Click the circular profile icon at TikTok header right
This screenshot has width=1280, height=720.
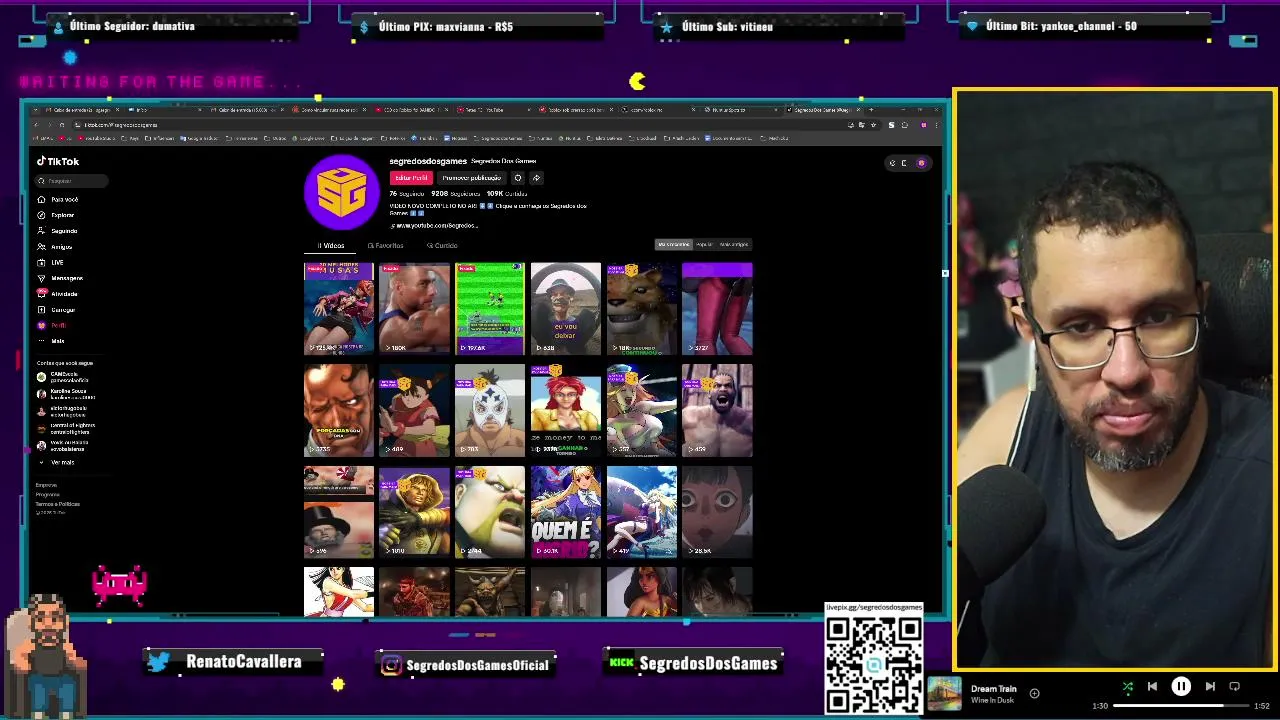click(x=921, y=163)
